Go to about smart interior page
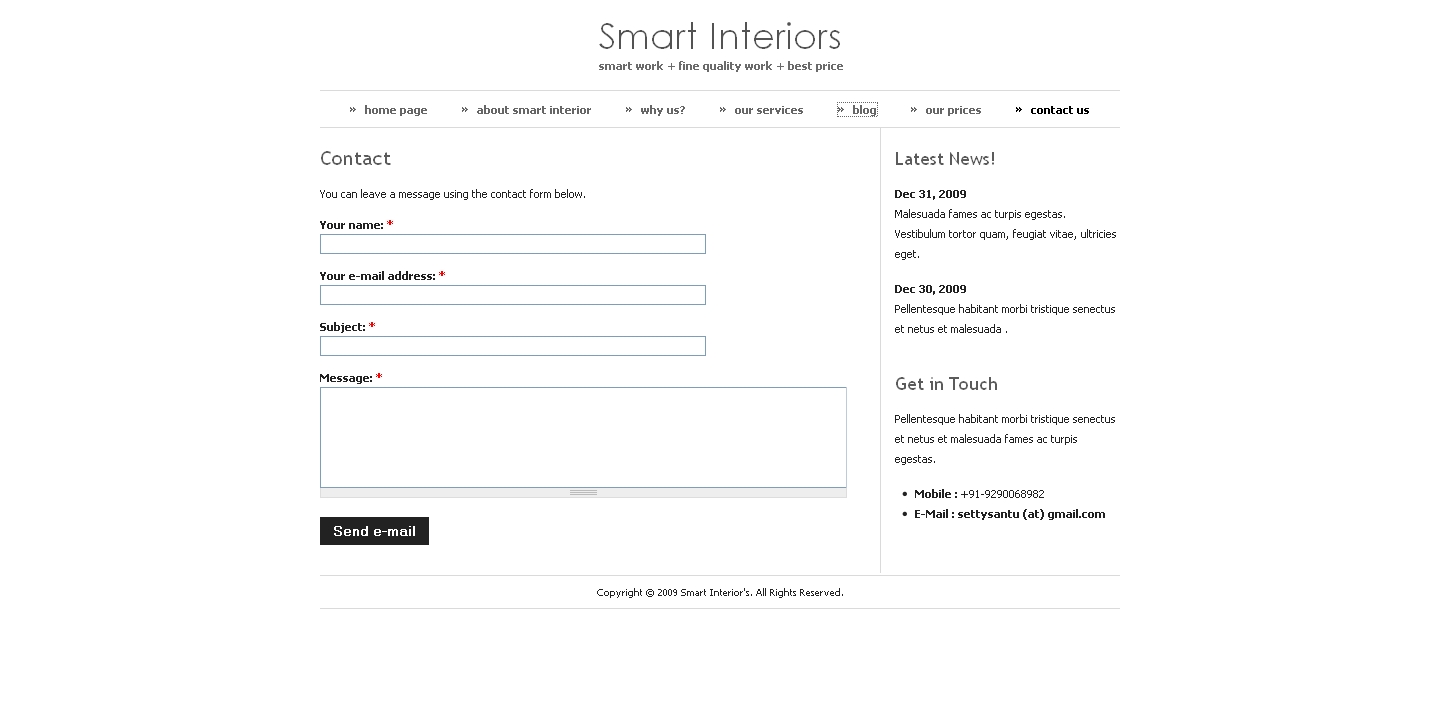The width and height of the screenshot is (1440, 708). pos(533,110)
